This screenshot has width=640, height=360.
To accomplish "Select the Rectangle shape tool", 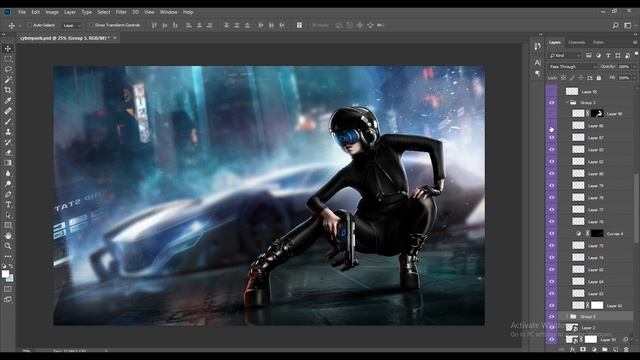I will coord(8,225).
